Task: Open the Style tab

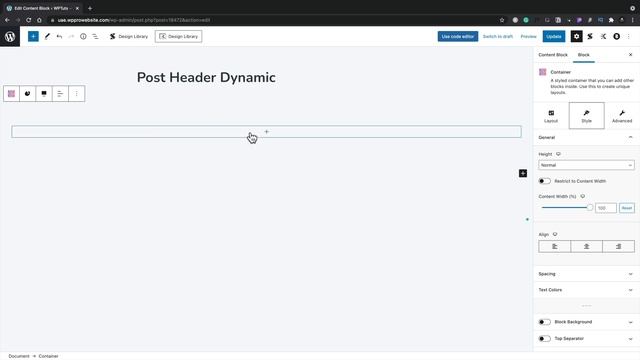Action: tap(587, 116)
